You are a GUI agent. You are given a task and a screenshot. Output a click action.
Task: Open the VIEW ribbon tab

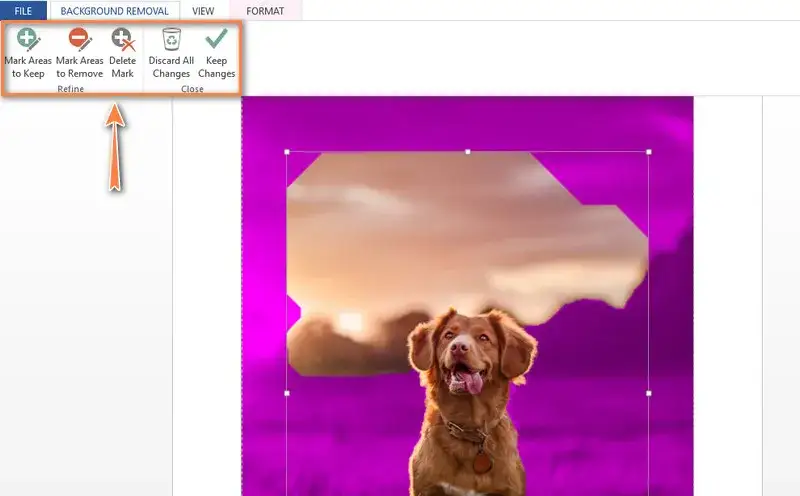point(203,11)
